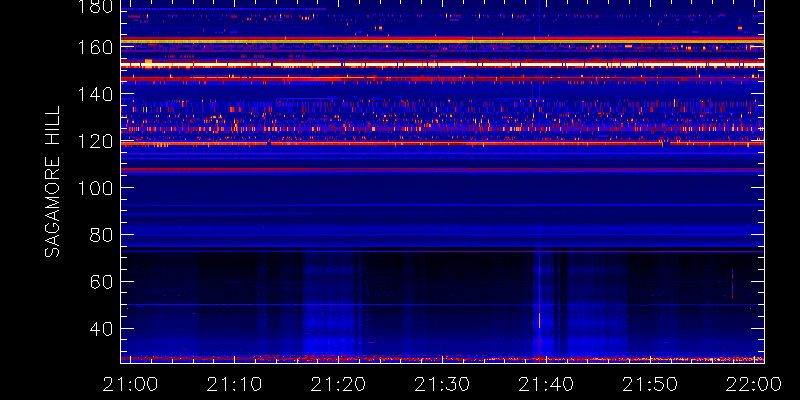The image size is (800, 400).
Task: Click the 40 frequency axis label
Action: tap(101, 329)
